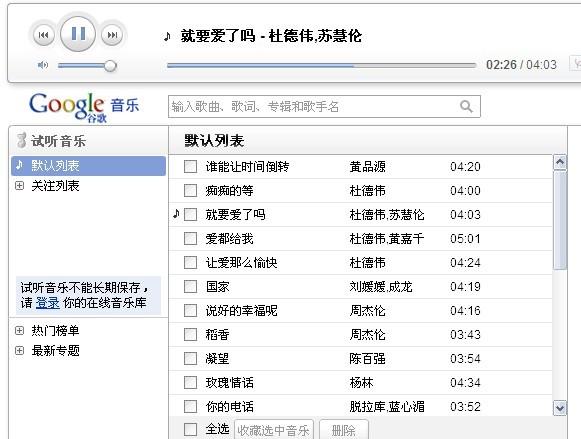Expand the 热门榜单 section
581x439 pixels.
19,330
